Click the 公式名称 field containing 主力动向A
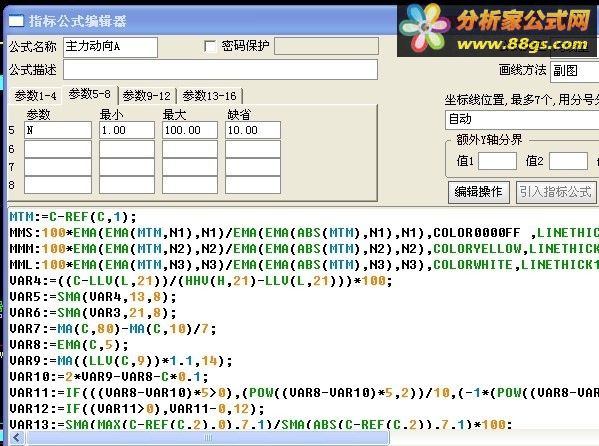Image resolution: width=599 pixels, height=446 pixels. (x=110, y=47)
